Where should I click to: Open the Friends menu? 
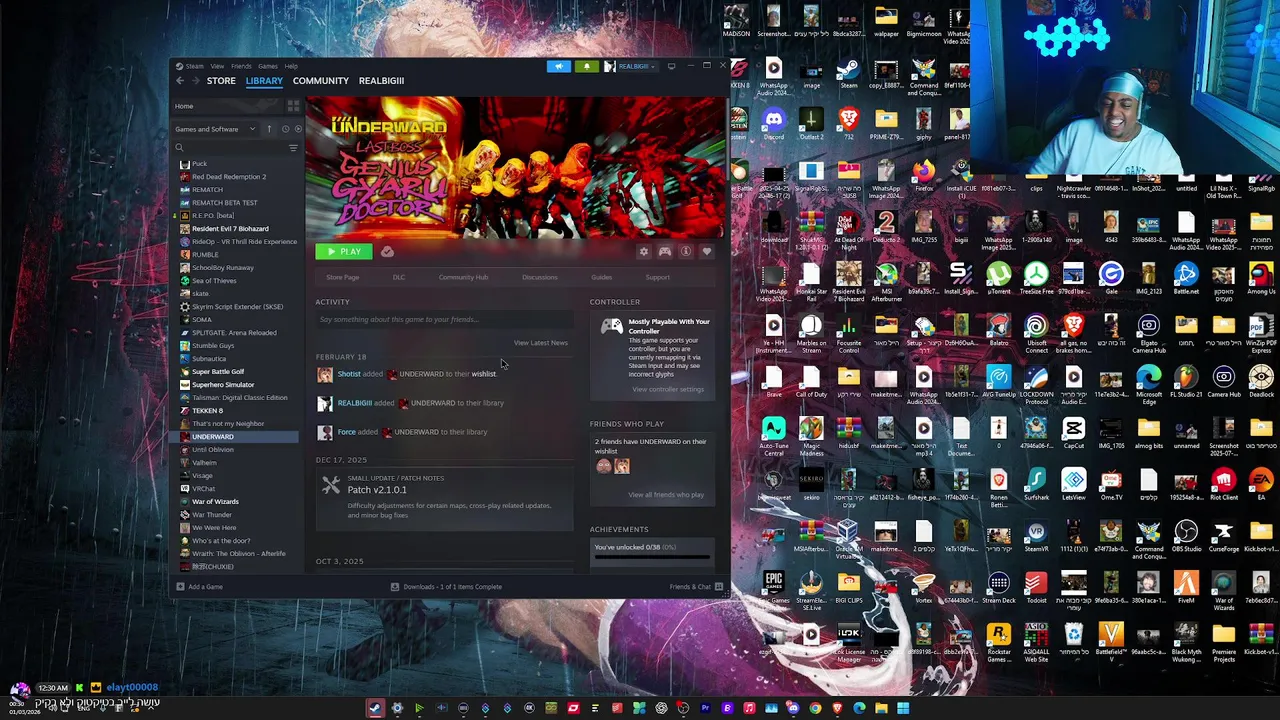241,66
